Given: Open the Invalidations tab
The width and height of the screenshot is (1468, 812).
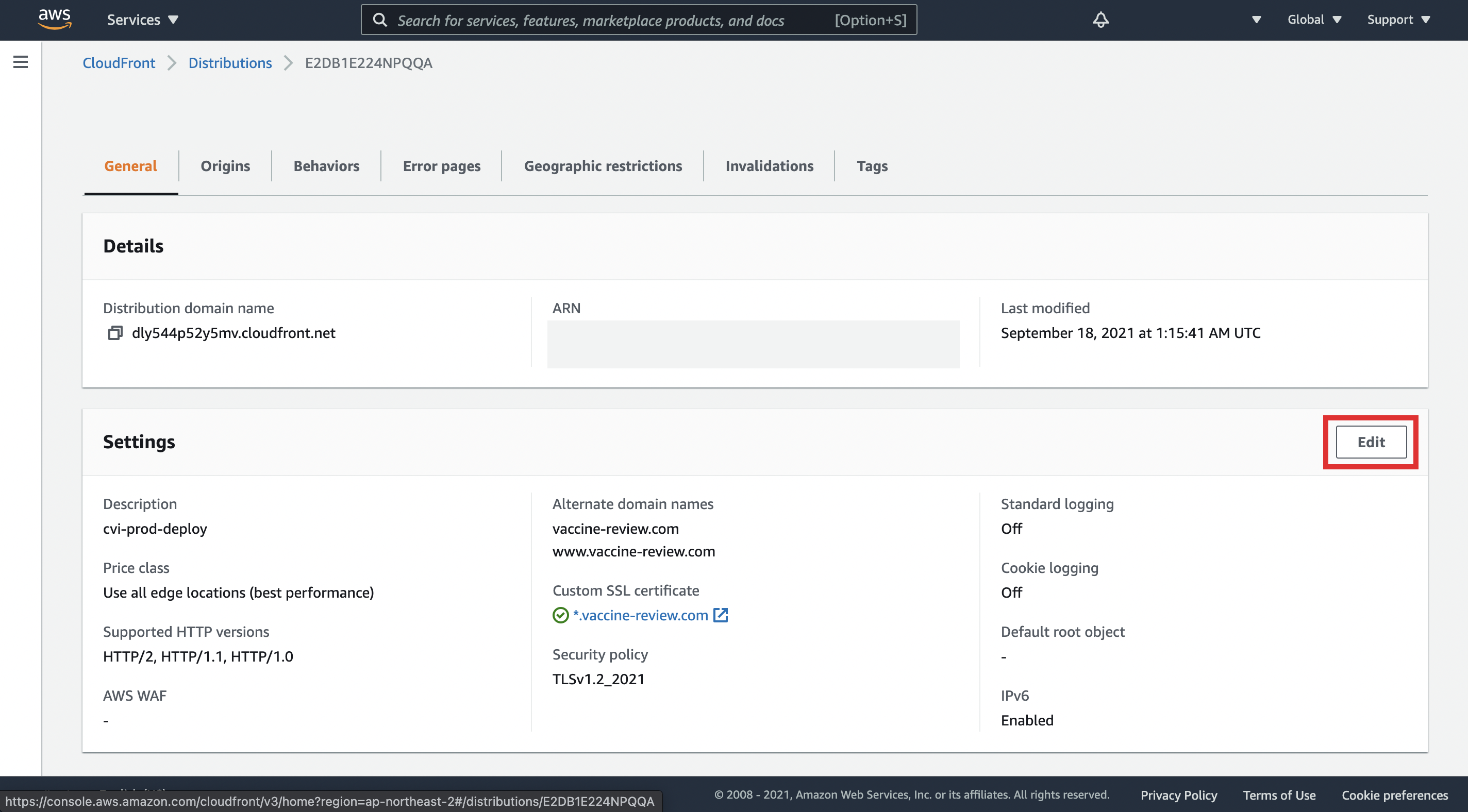Looking at the screenshot, I should 769,166.
